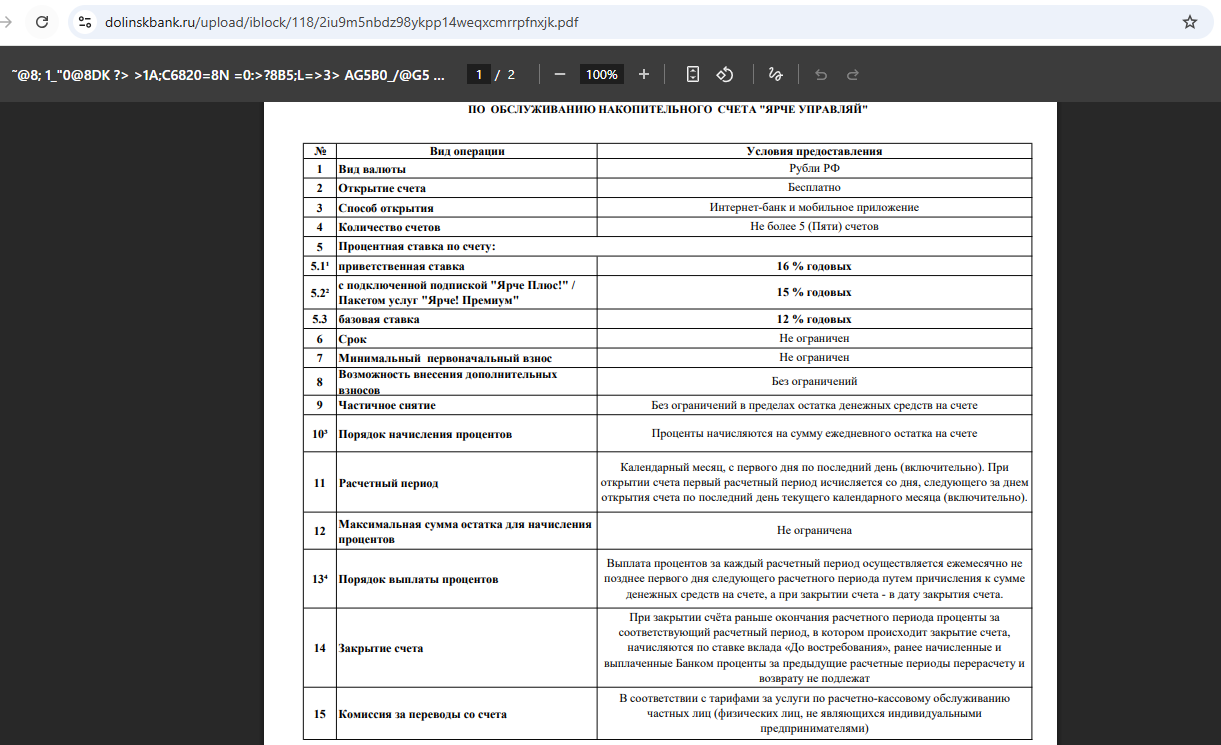Click the fit to page button
The width and height of the screenshot is (1221, 745).
point(693,74)
